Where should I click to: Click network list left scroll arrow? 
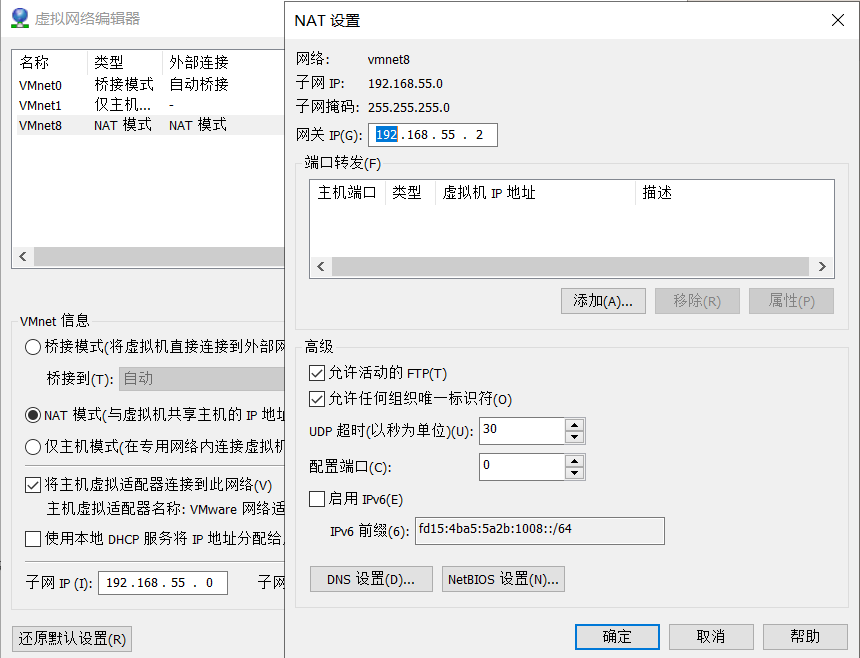(23, 257)
